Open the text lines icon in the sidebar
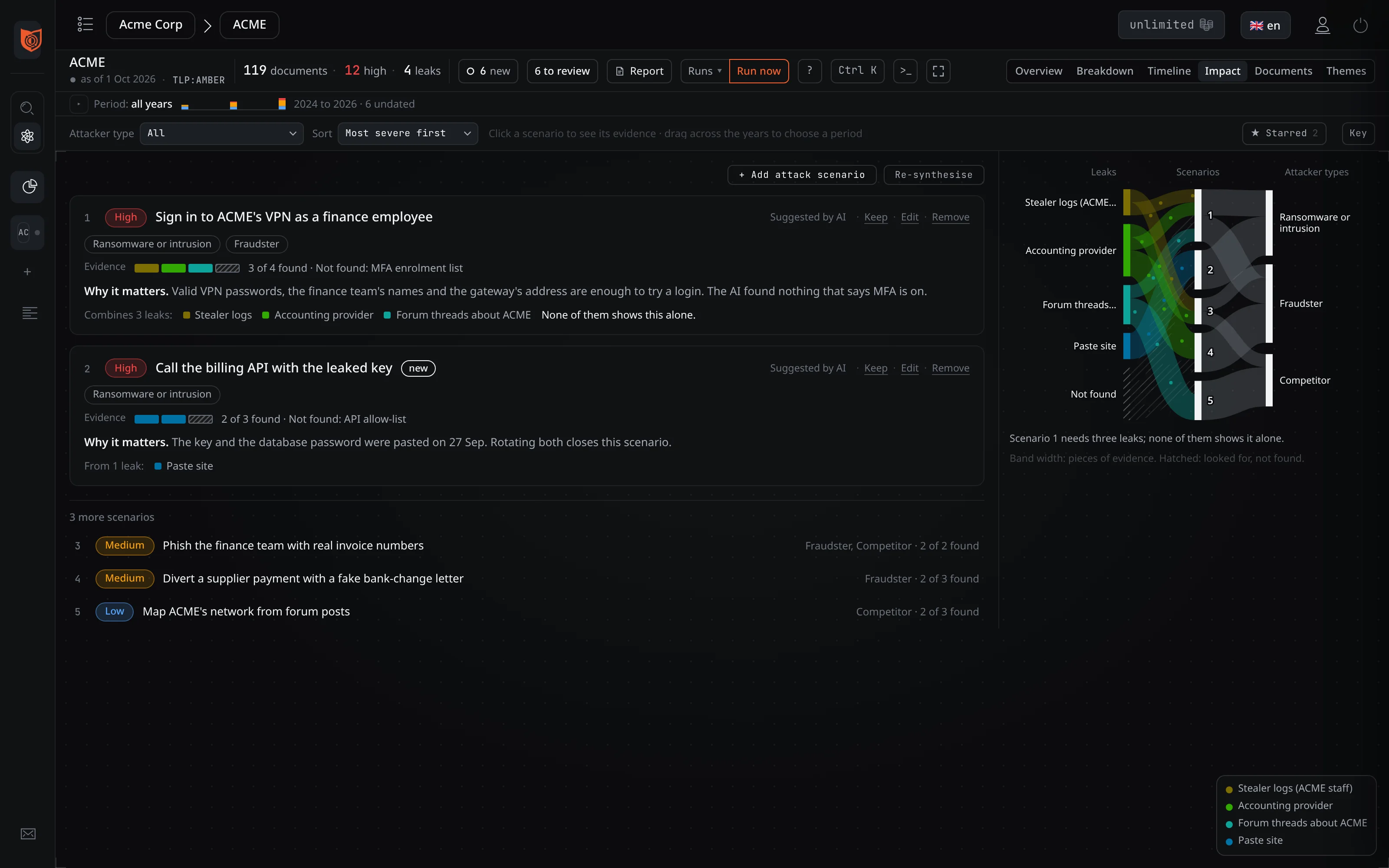1389x868 pixels. pos(29,313)
